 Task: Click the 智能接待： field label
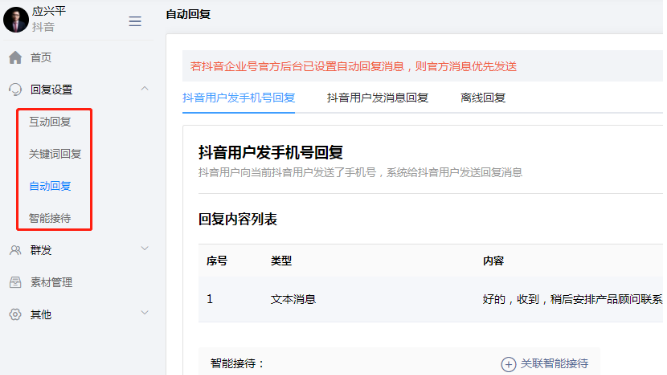[237, 364]
